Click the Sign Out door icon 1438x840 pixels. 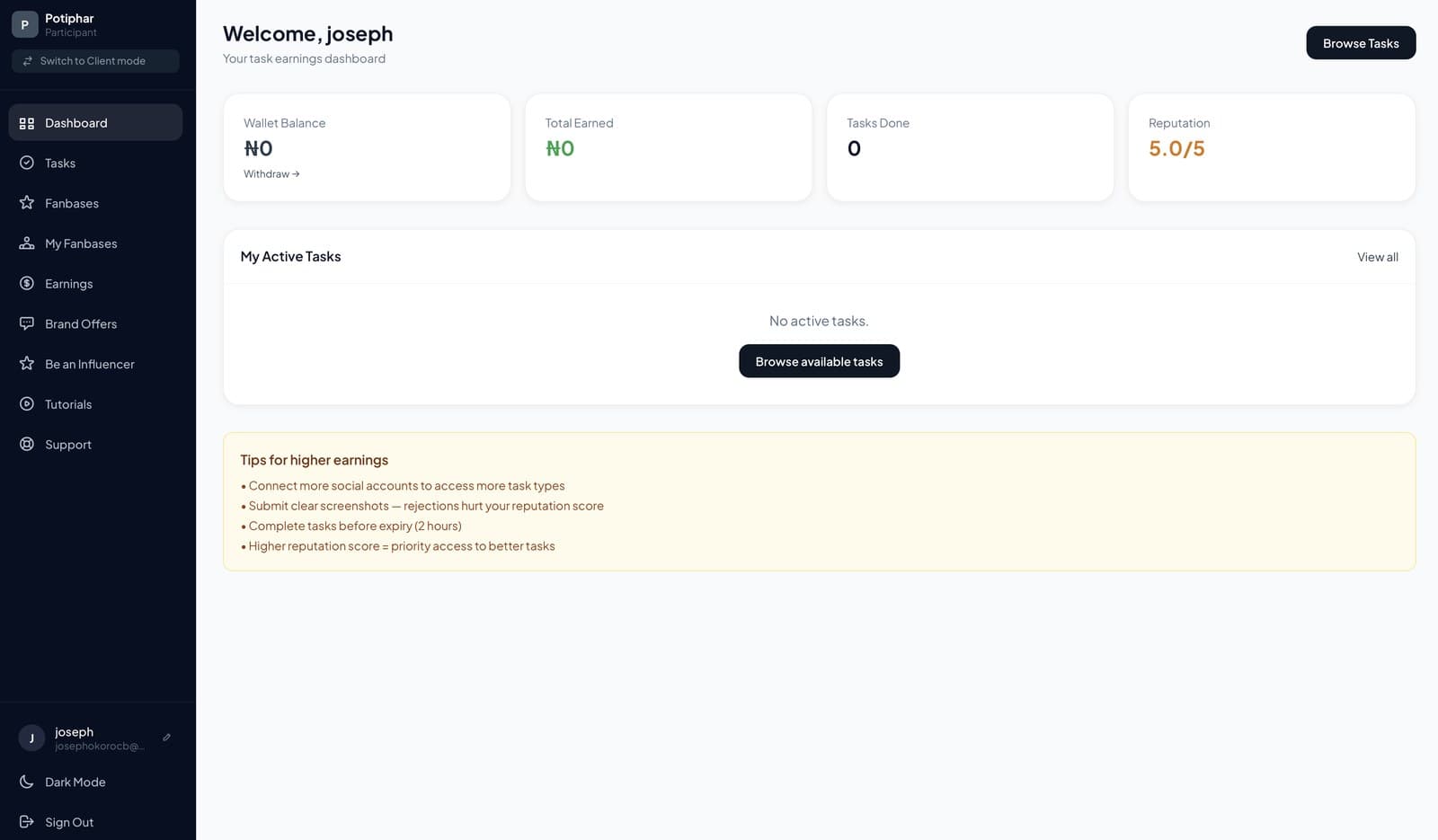click(x=27, y=822)
